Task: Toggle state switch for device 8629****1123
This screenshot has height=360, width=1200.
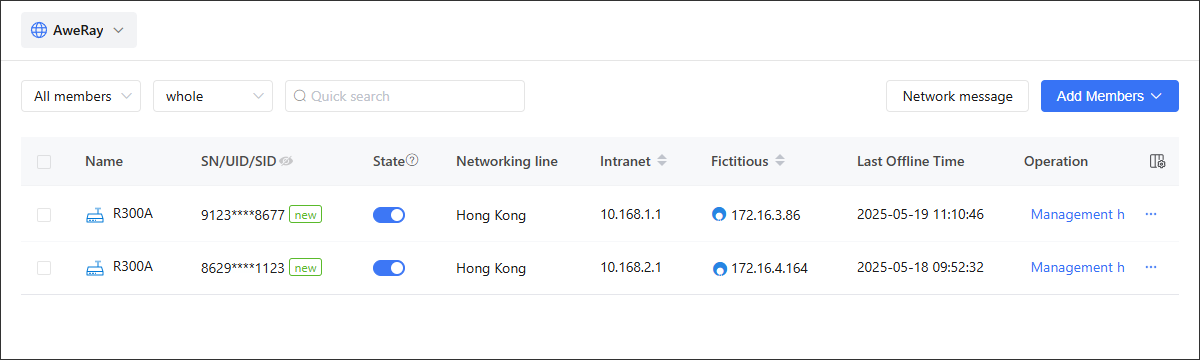Action: (x=389, y=267)
